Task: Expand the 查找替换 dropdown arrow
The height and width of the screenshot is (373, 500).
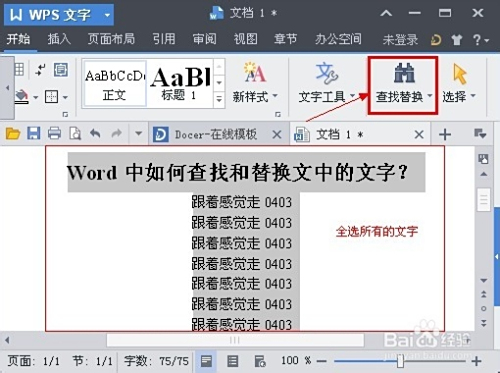Action: [430, 96]
